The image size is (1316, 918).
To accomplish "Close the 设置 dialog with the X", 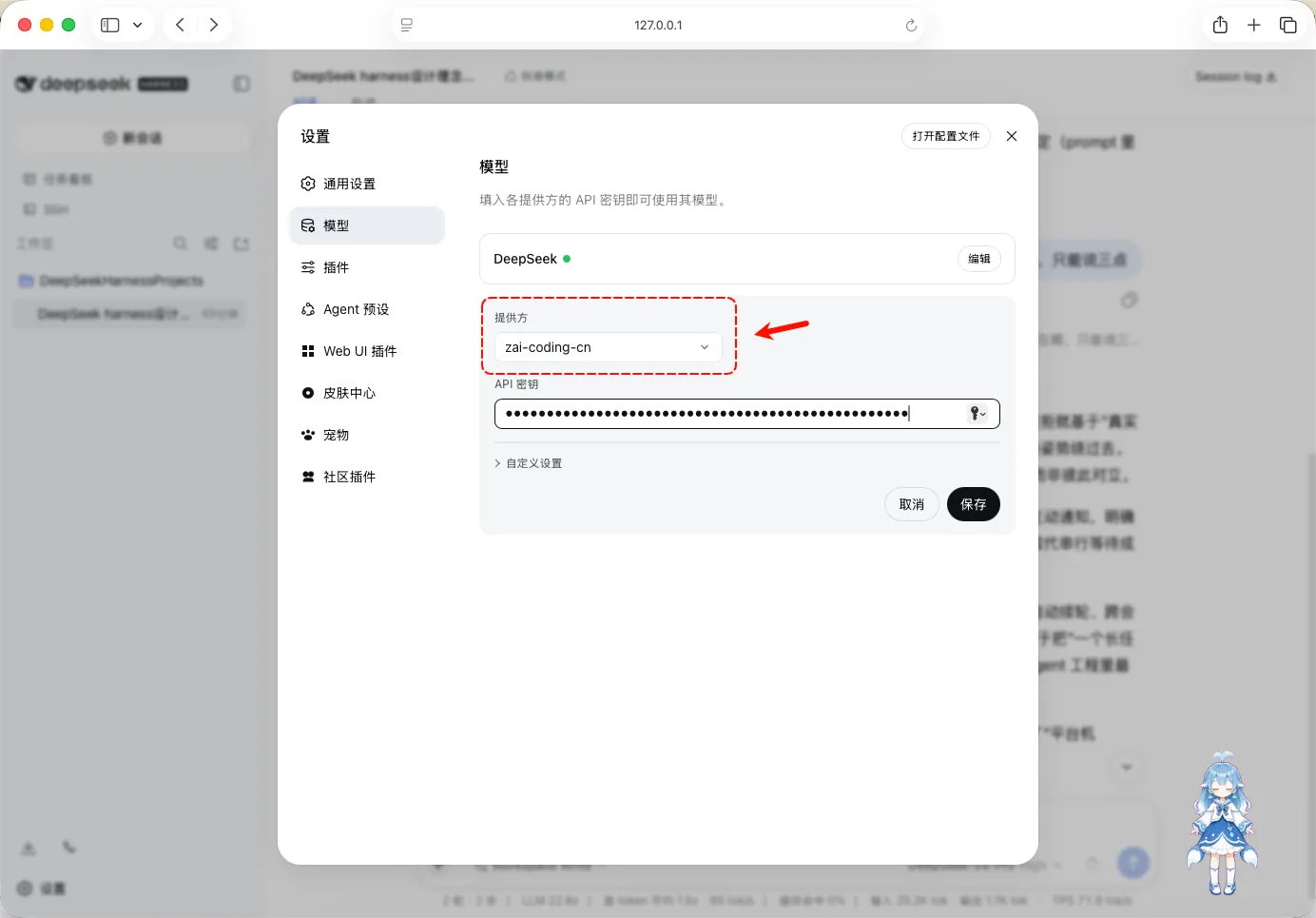I will pyautogui.click(x=1012, y=136).
